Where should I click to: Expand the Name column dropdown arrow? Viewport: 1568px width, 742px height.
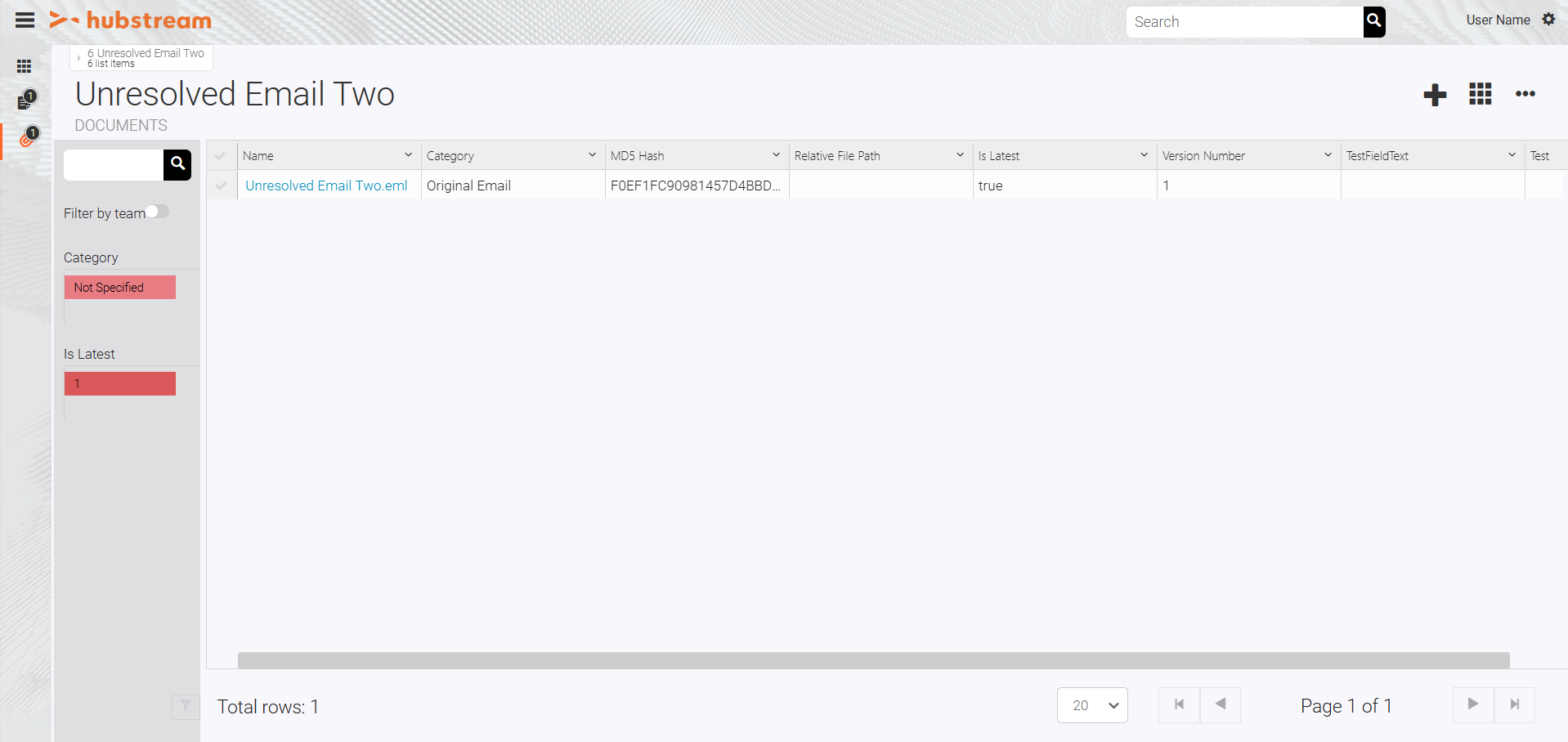click(x=408, y=155)
